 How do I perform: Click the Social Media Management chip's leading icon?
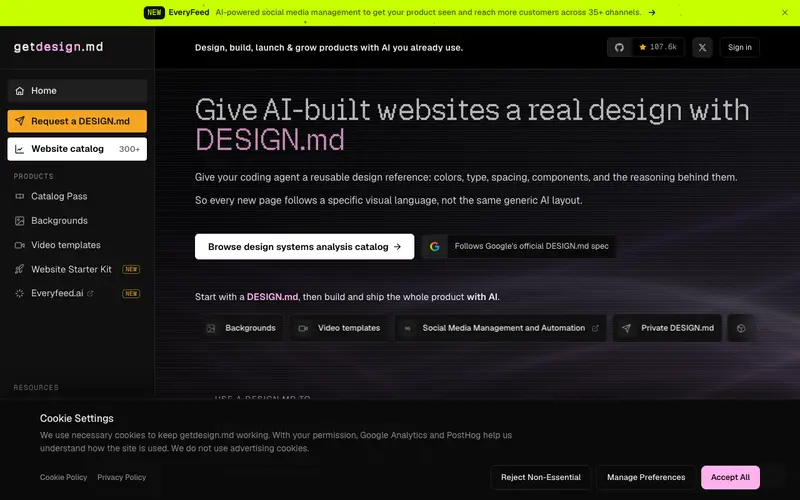407,329
